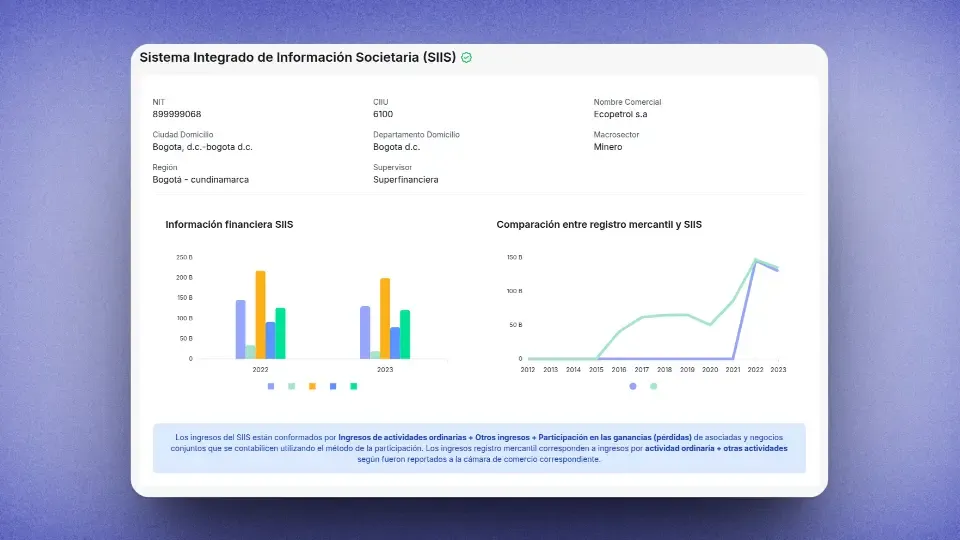This screenshot has height=540, width=960.
Task: Click the NIT number 899999068
Action: (177, 114)
